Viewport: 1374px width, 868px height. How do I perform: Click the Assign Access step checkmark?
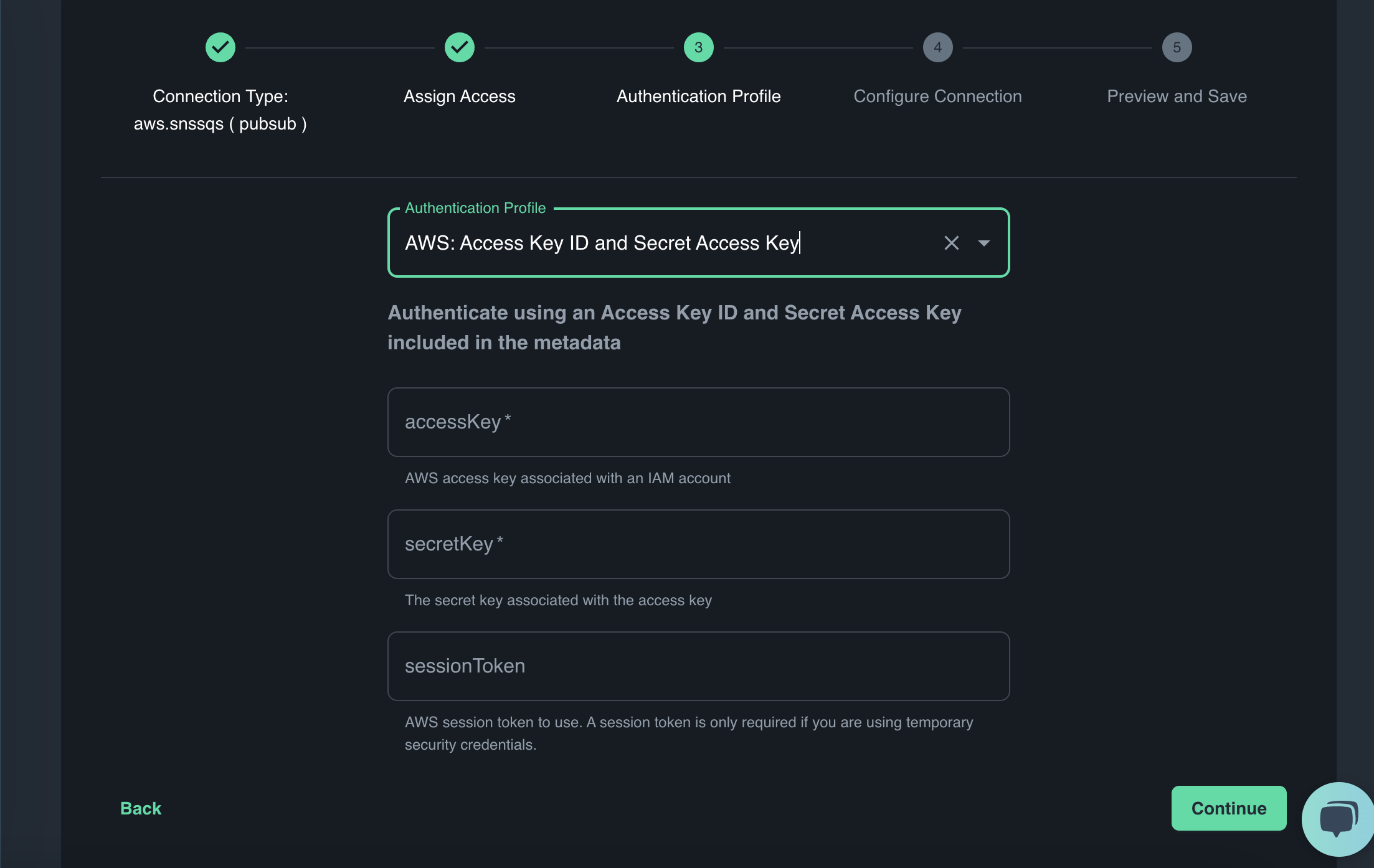click(x=460, y=47)
